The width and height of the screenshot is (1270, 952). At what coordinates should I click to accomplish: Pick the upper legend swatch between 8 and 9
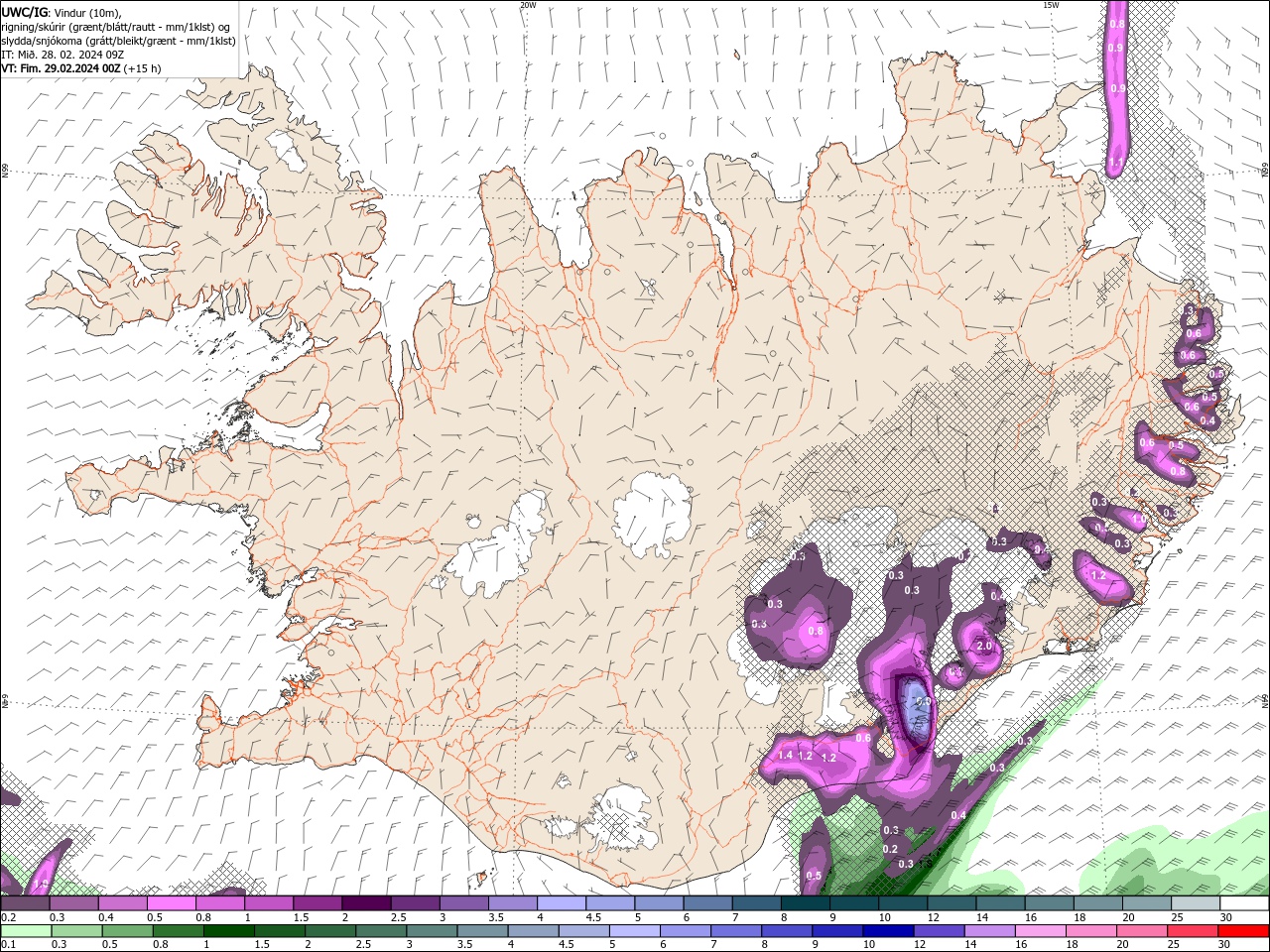[805, 903]
